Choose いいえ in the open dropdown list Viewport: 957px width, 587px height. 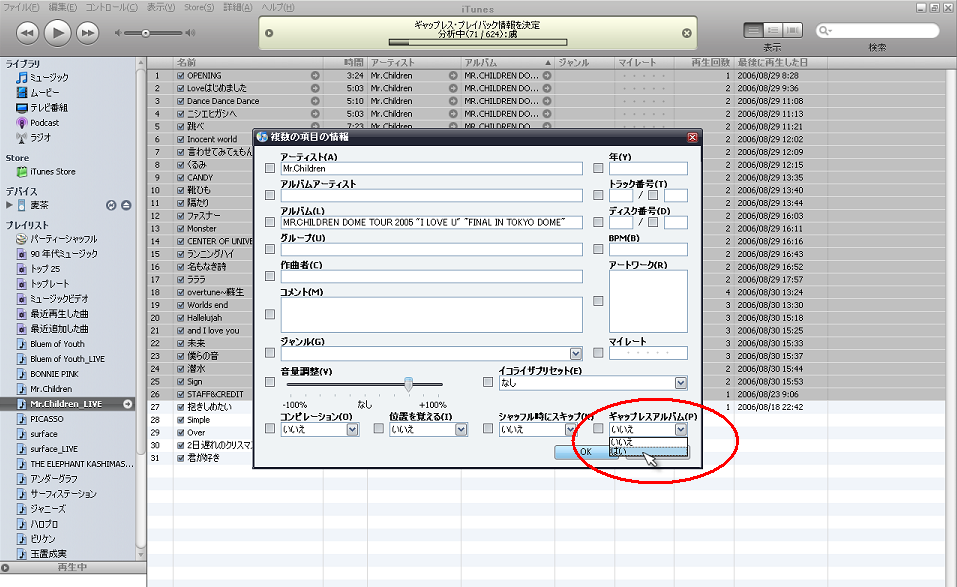649,442
